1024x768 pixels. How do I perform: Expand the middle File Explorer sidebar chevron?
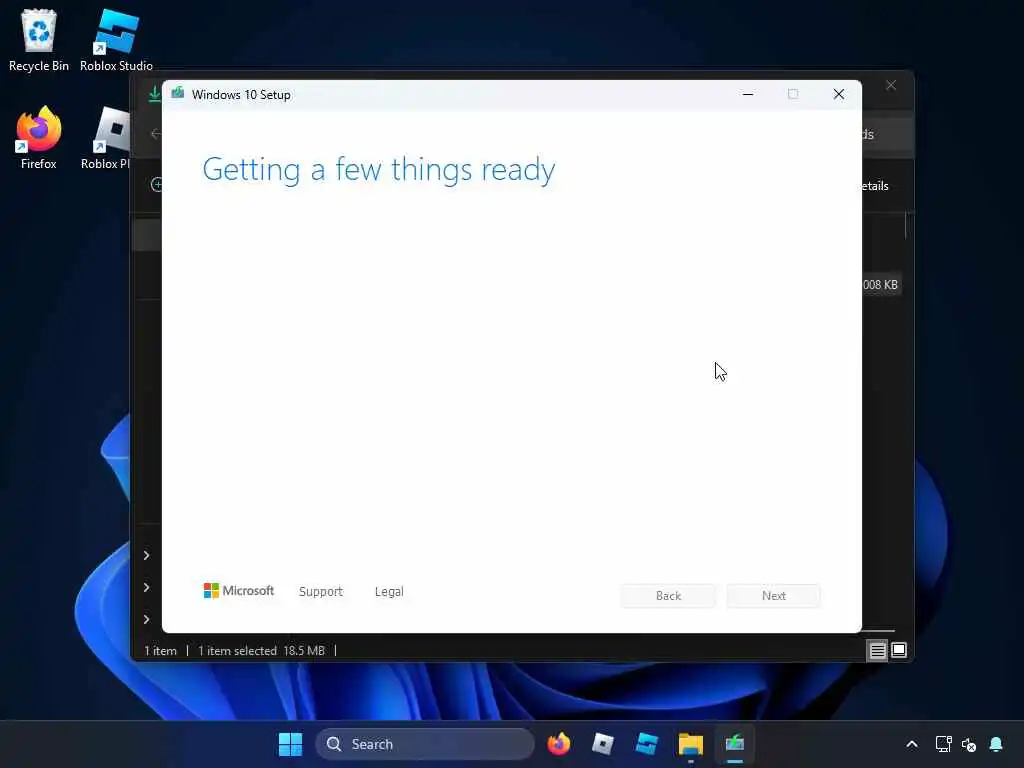coord(146,587)
